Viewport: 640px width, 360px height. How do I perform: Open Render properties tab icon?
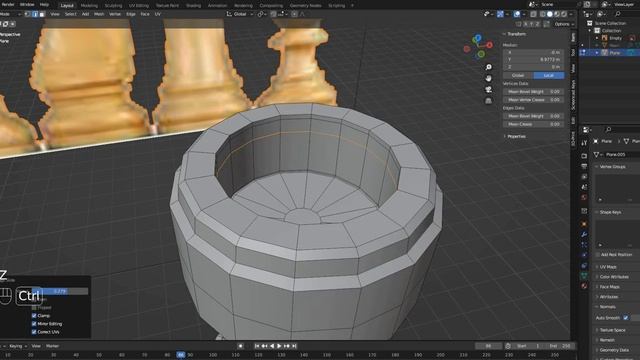[x=584, y=156]
